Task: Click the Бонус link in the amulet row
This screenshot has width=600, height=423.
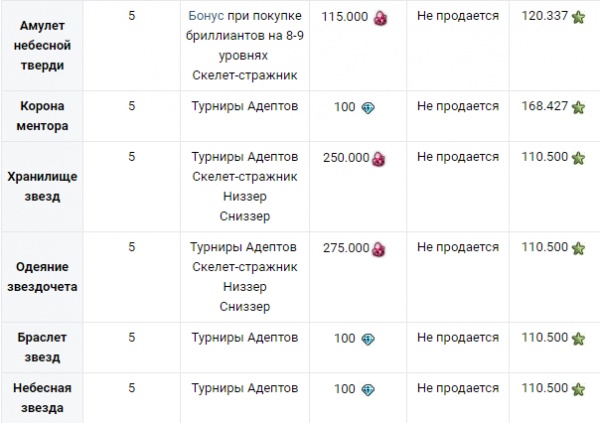Action: coord(206,16)
